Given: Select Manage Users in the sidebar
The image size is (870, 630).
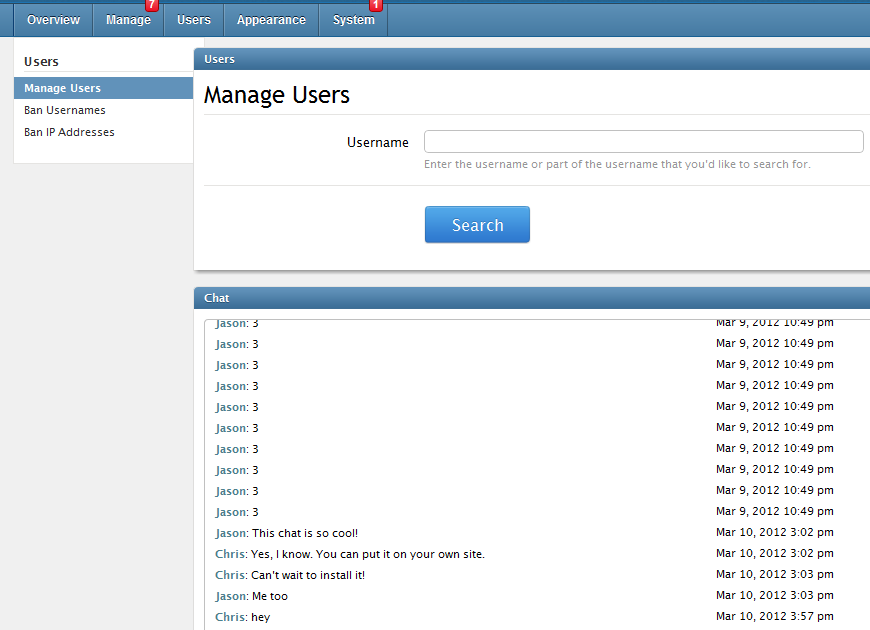Looking at the screenshot, I should [x=62, y=88].
